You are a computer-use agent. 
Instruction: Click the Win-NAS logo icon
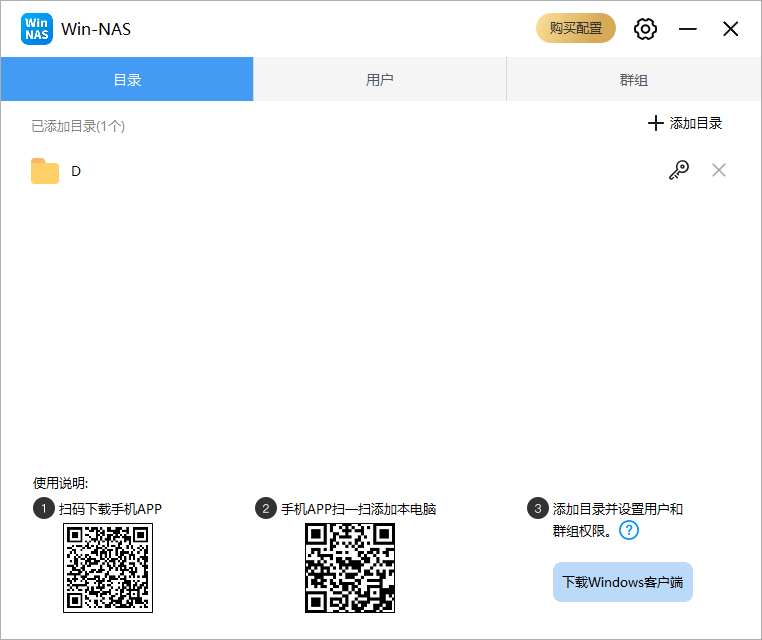click(x=37, y=29)
